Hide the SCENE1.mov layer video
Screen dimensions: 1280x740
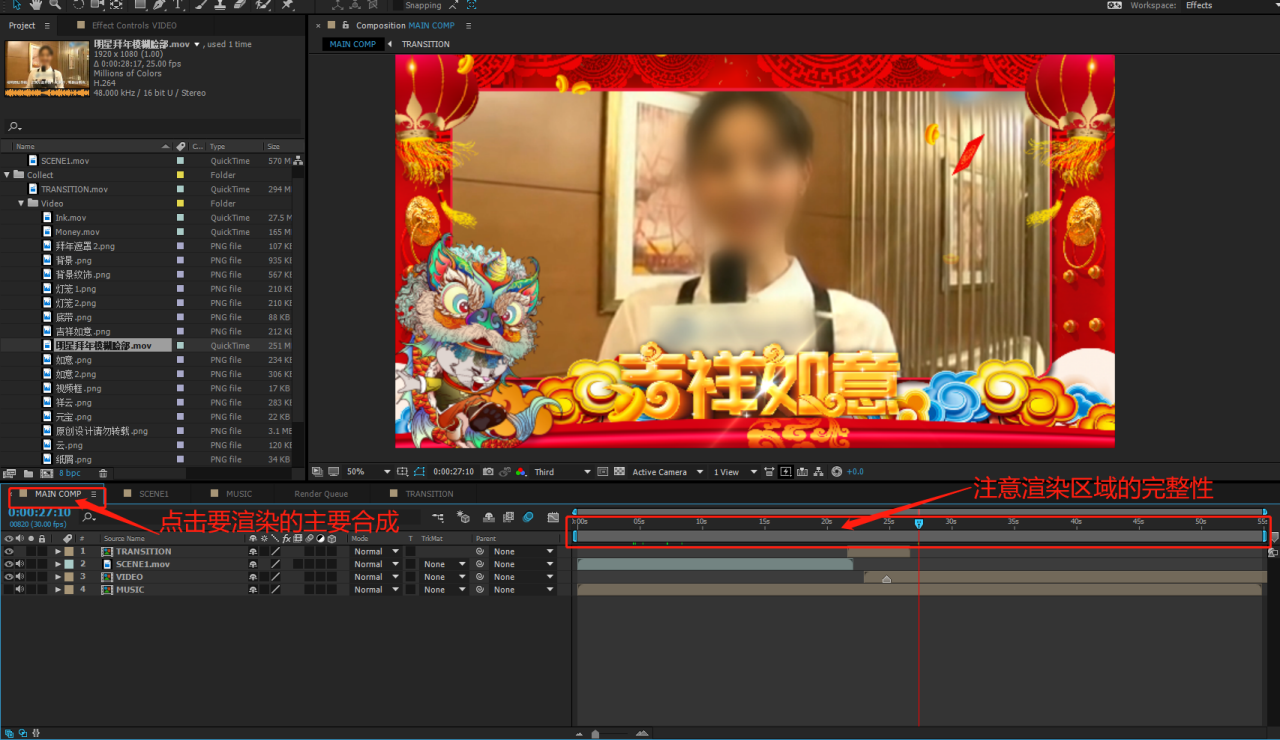pyautogui.click(x=9, y=564)
